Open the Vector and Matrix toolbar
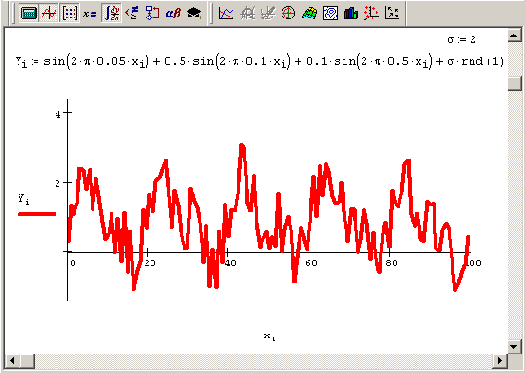The height and width of the screenshot is (373, 526). (69, 13)
